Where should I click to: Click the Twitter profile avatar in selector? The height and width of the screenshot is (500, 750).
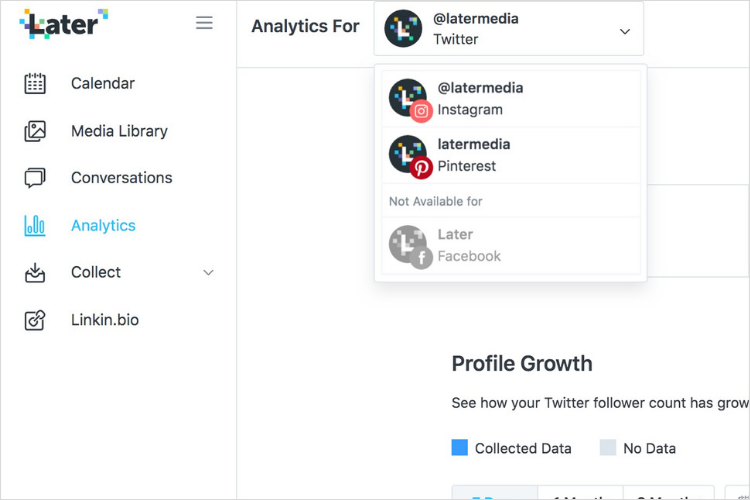click(x=403, y=29)
